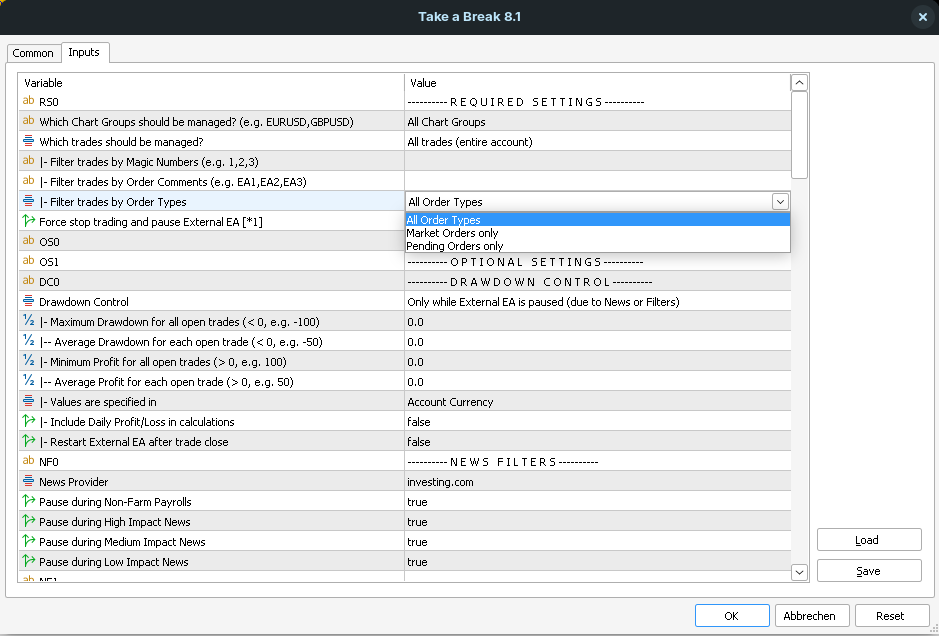Image resolution: width=939 pixels, height=636 pixels.
Task: Switch to the Common tab
Action: click(x=33, y=53)
